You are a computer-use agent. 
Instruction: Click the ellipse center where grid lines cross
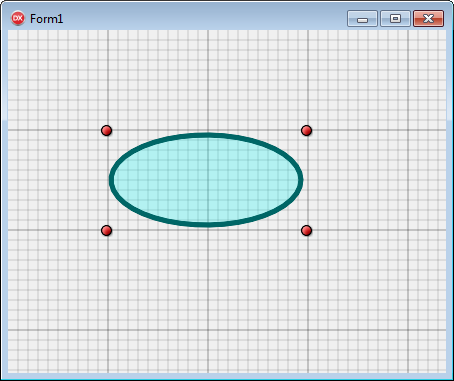[x=208, y=180]
